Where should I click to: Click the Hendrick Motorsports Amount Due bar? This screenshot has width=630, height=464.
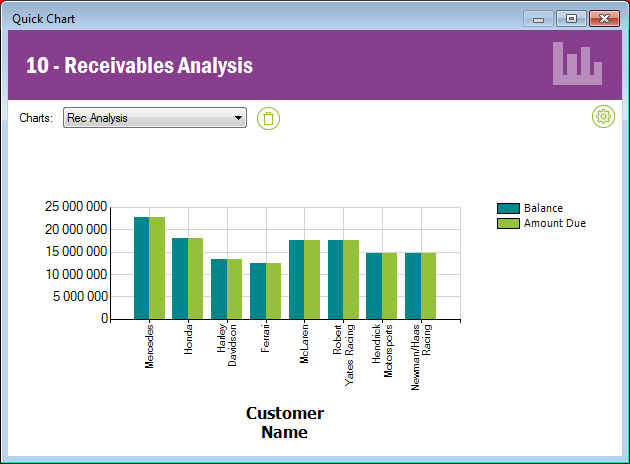(390, 286)
